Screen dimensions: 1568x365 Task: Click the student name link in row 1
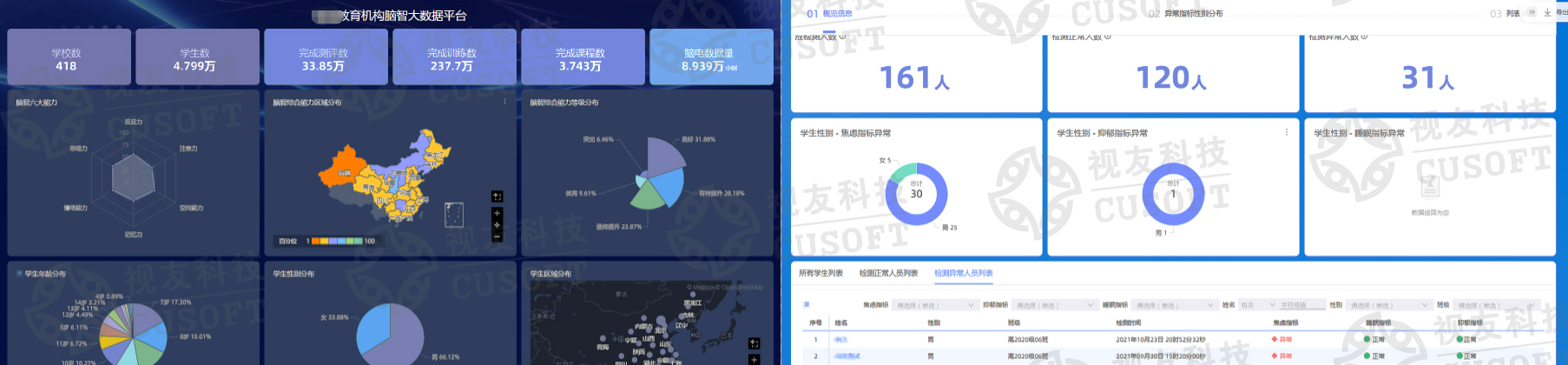(840, 340)
